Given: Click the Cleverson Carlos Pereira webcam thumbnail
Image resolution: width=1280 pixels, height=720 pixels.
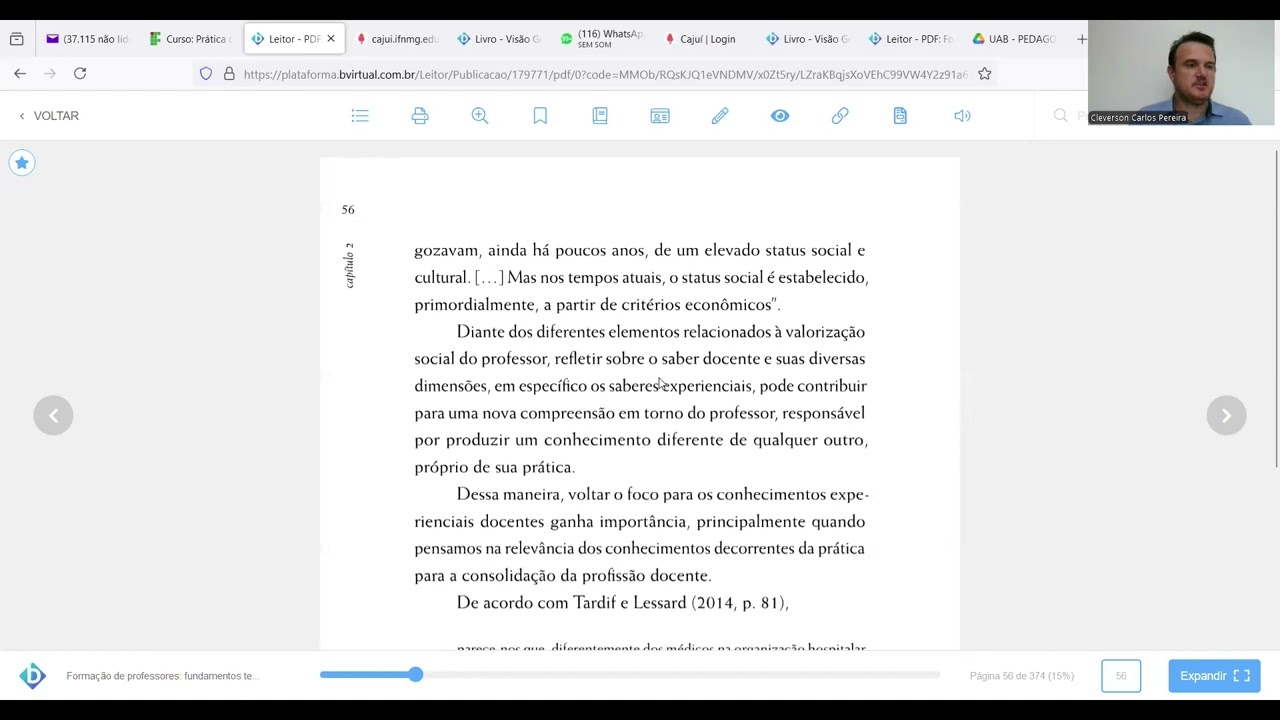Looking at the screenshot, I should tap(1181, 73).
